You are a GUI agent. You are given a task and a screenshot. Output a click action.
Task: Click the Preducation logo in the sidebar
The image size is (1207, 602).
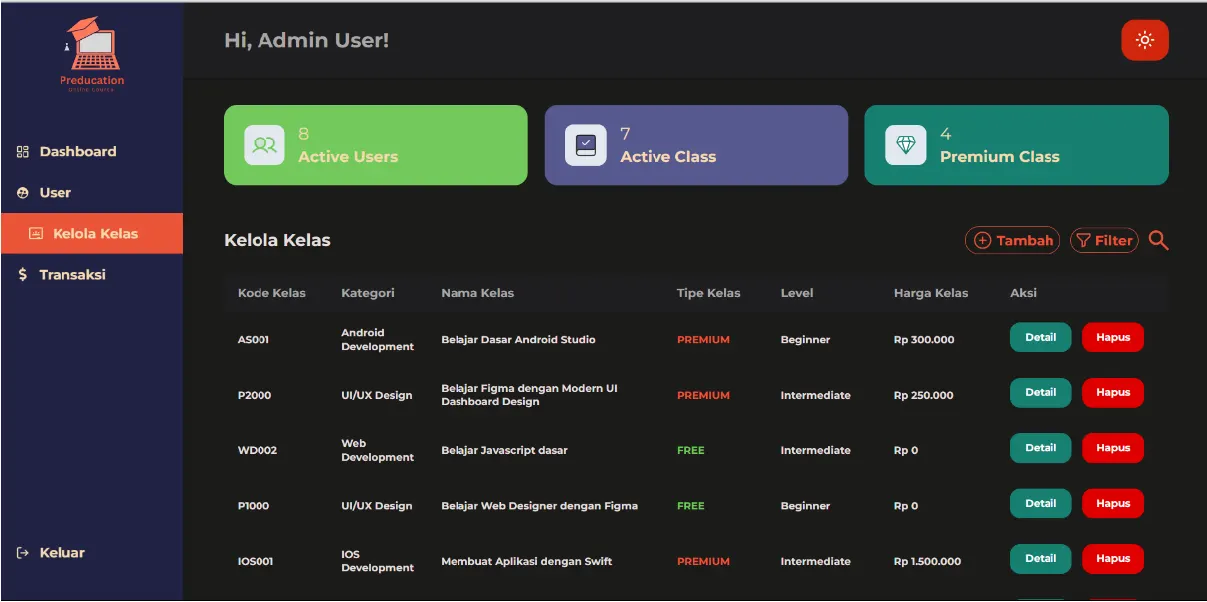point(92,55)
